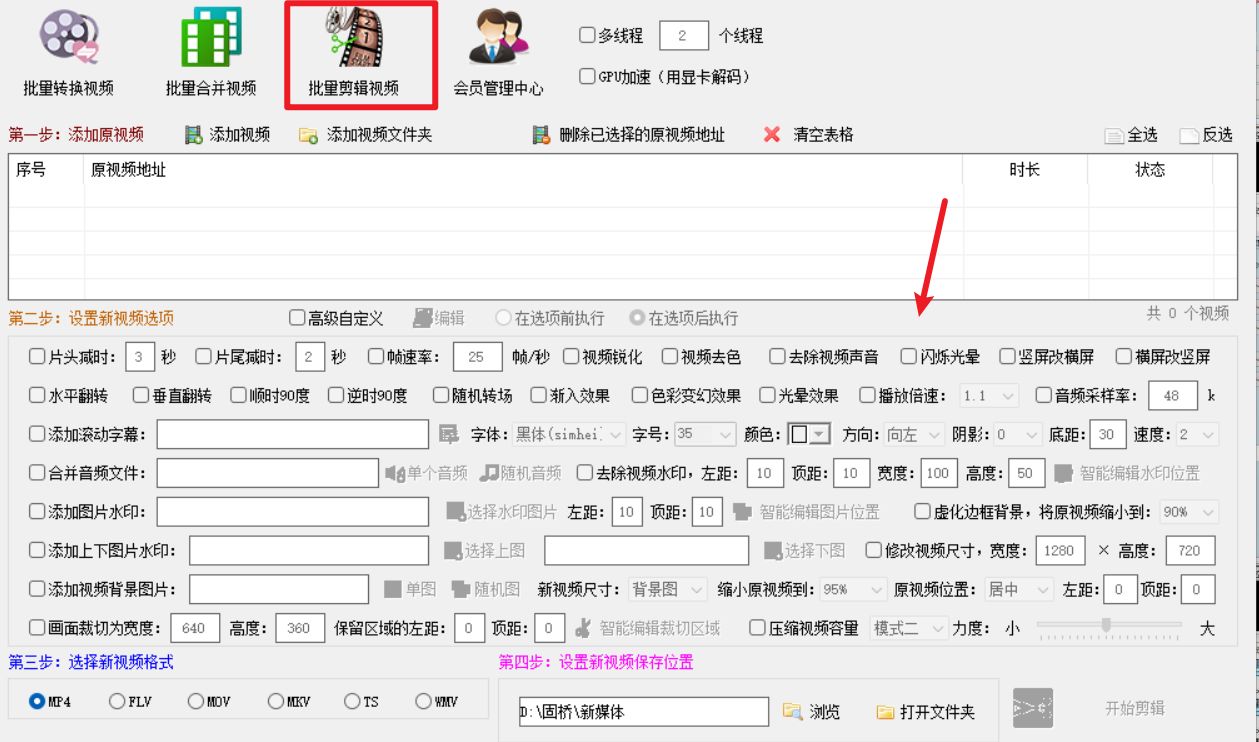Click 线程 count input field
Screen dimensions: 1259x742
(x=683, y=35)
